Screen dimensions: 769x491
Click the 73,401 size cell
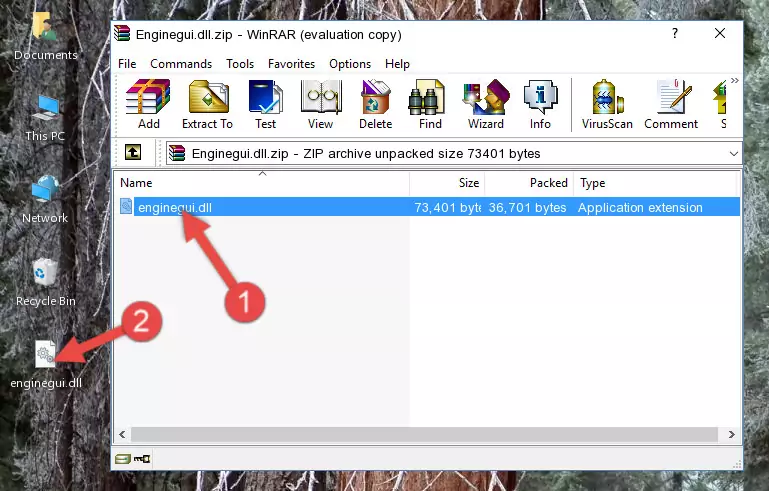coord(447,207)
